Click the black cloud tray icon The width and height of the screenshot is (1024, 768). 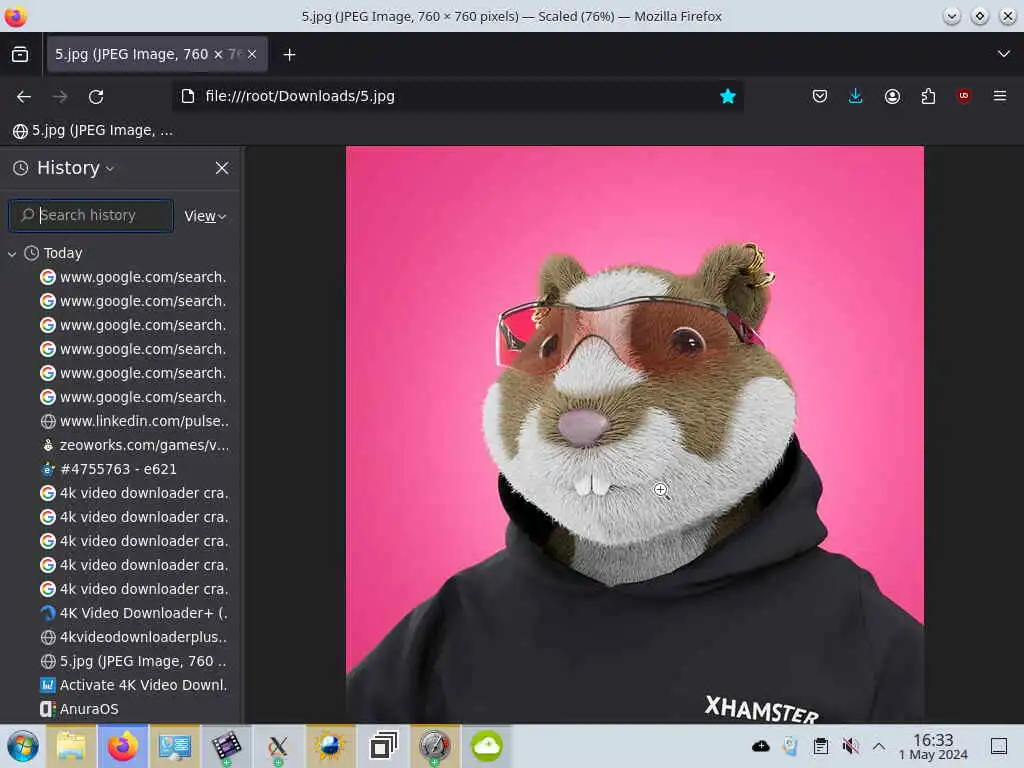[761, 746]
